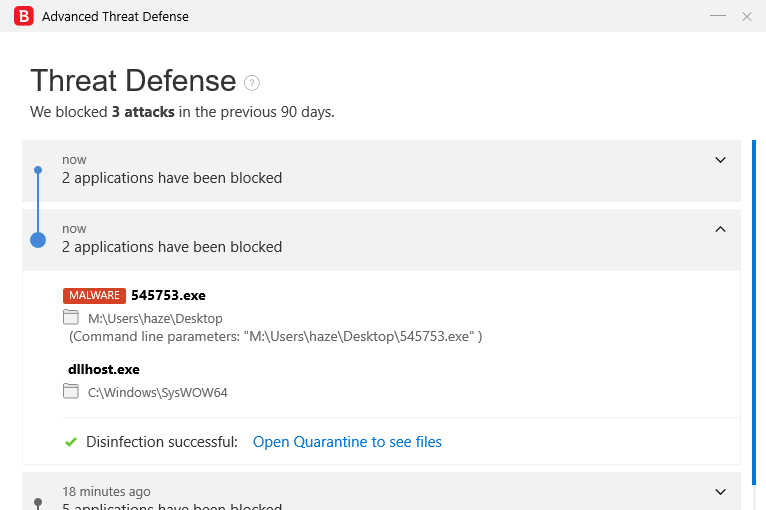Select the 545753.exe file name
The height and width of the screenshot is (510, 766).
click(x=168, y=296)
